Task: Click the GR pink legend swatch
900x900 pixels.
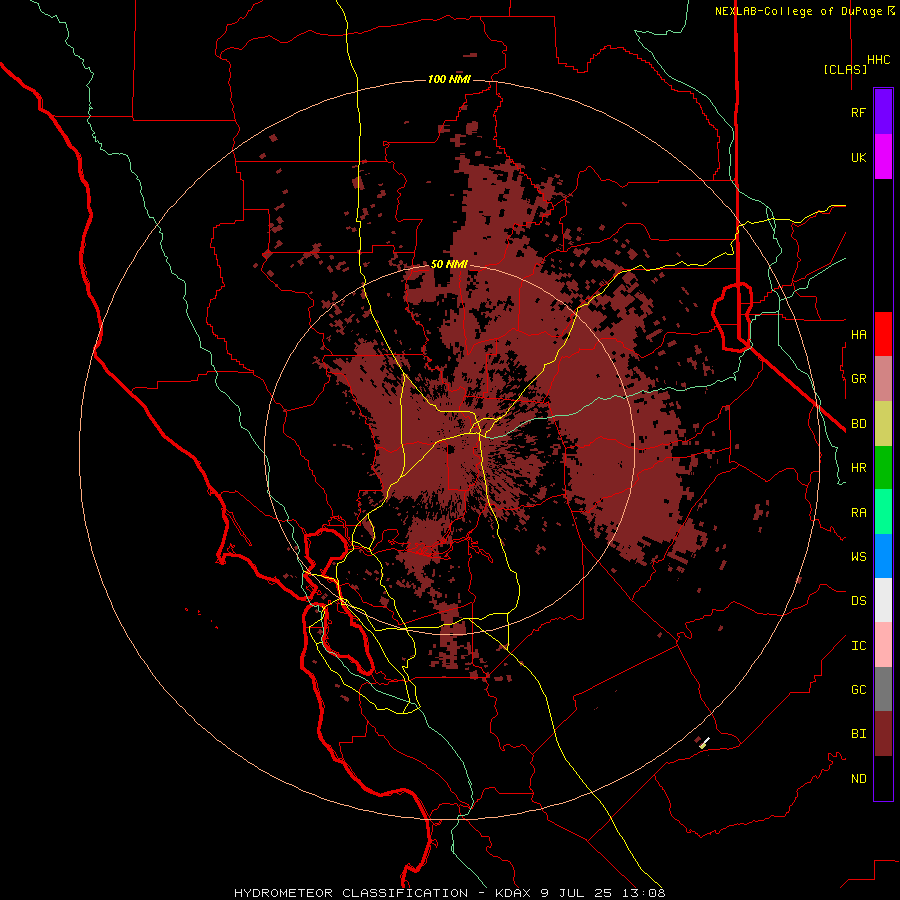Action: pos(883,378)
